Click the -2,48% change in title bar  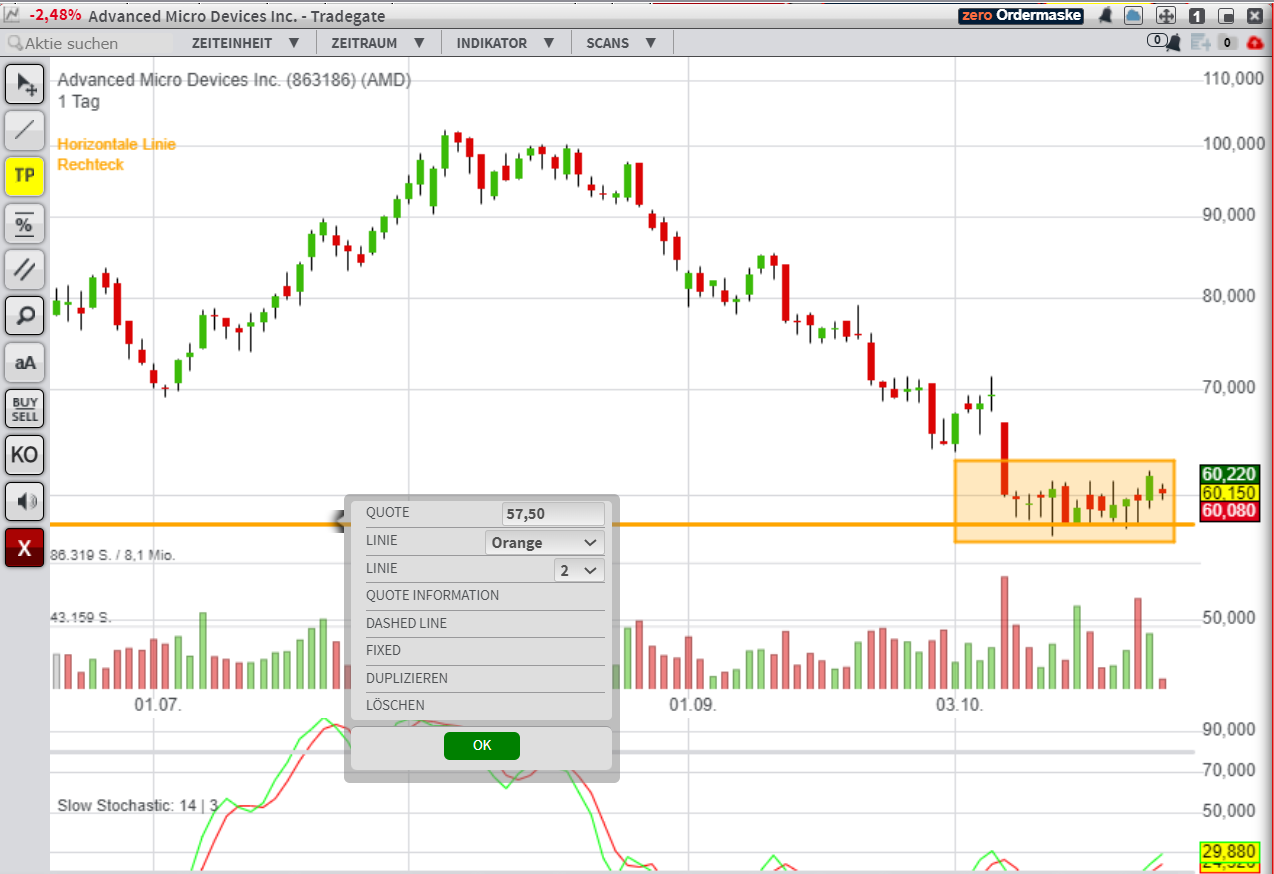(55, 16)
